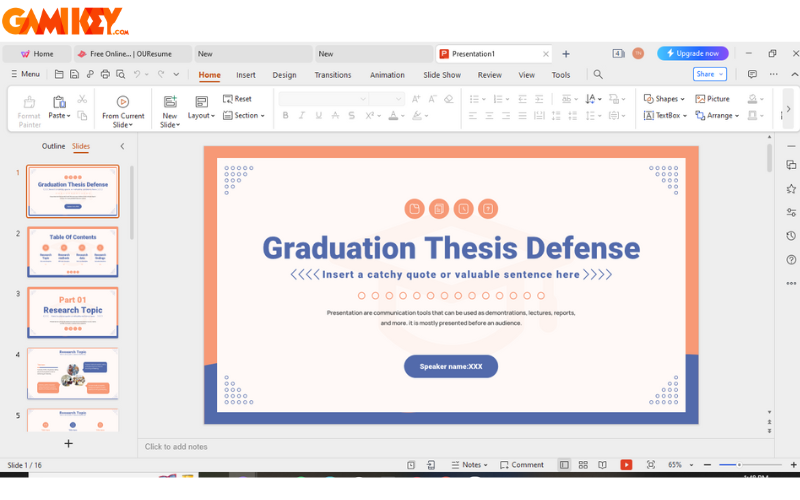800x500 pixels.
Task: Click the Print icon in quick access toolbar
Action: click(x=105, y=74)
